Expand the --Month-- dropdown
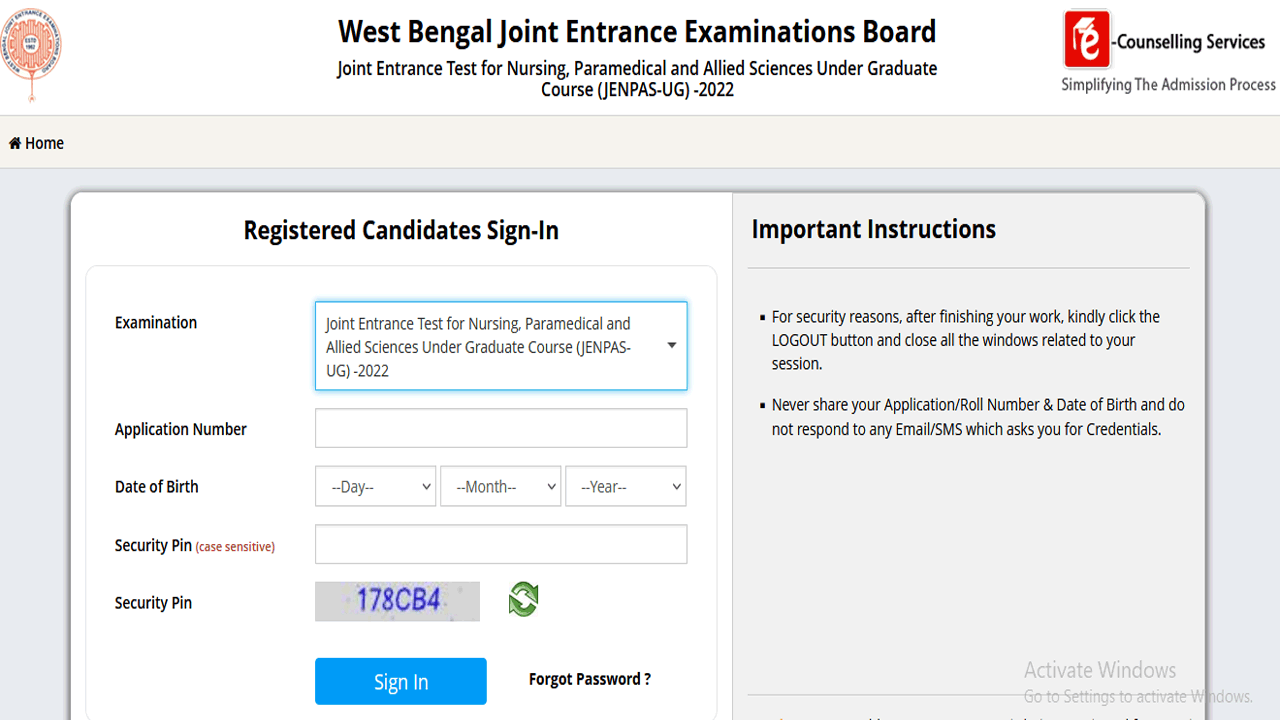 pos(500,486)
